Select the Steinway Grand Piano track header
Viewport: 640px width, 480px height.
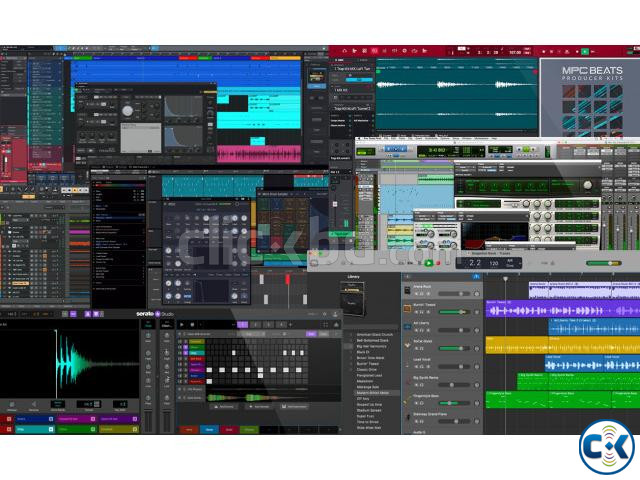pos(442,418)
